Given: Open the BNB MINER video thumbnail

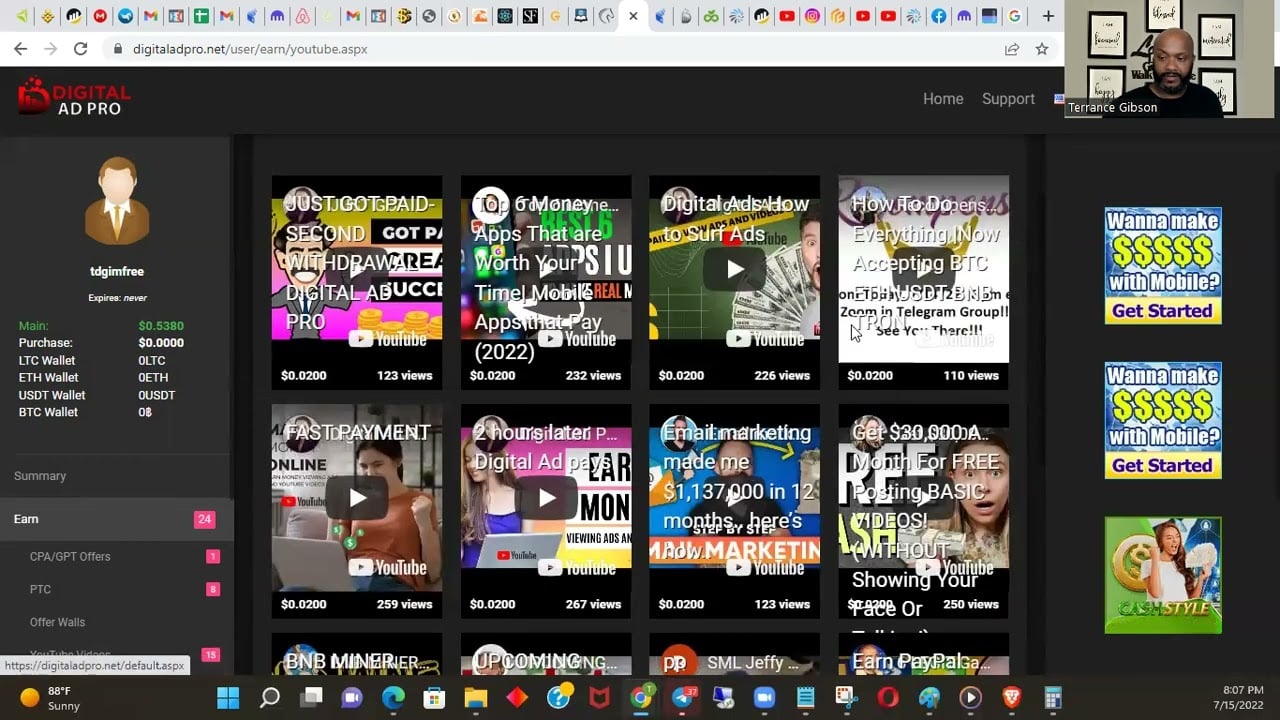Looking at the screenshot, I should click(x=357, y=654).
